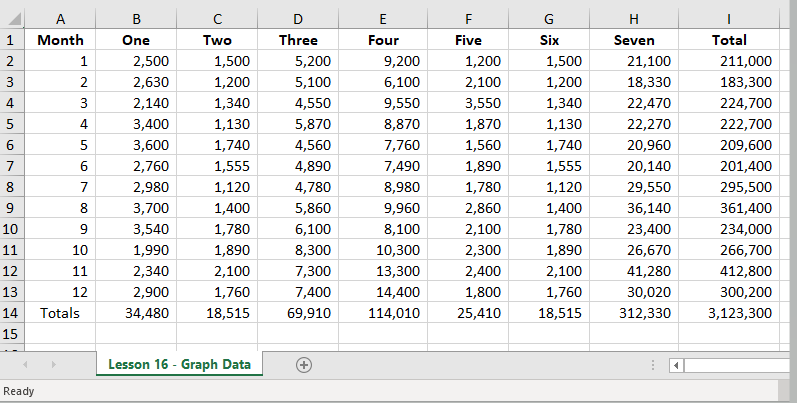
Task: Select cell containing 3,123,300
Action: (729, 313)
